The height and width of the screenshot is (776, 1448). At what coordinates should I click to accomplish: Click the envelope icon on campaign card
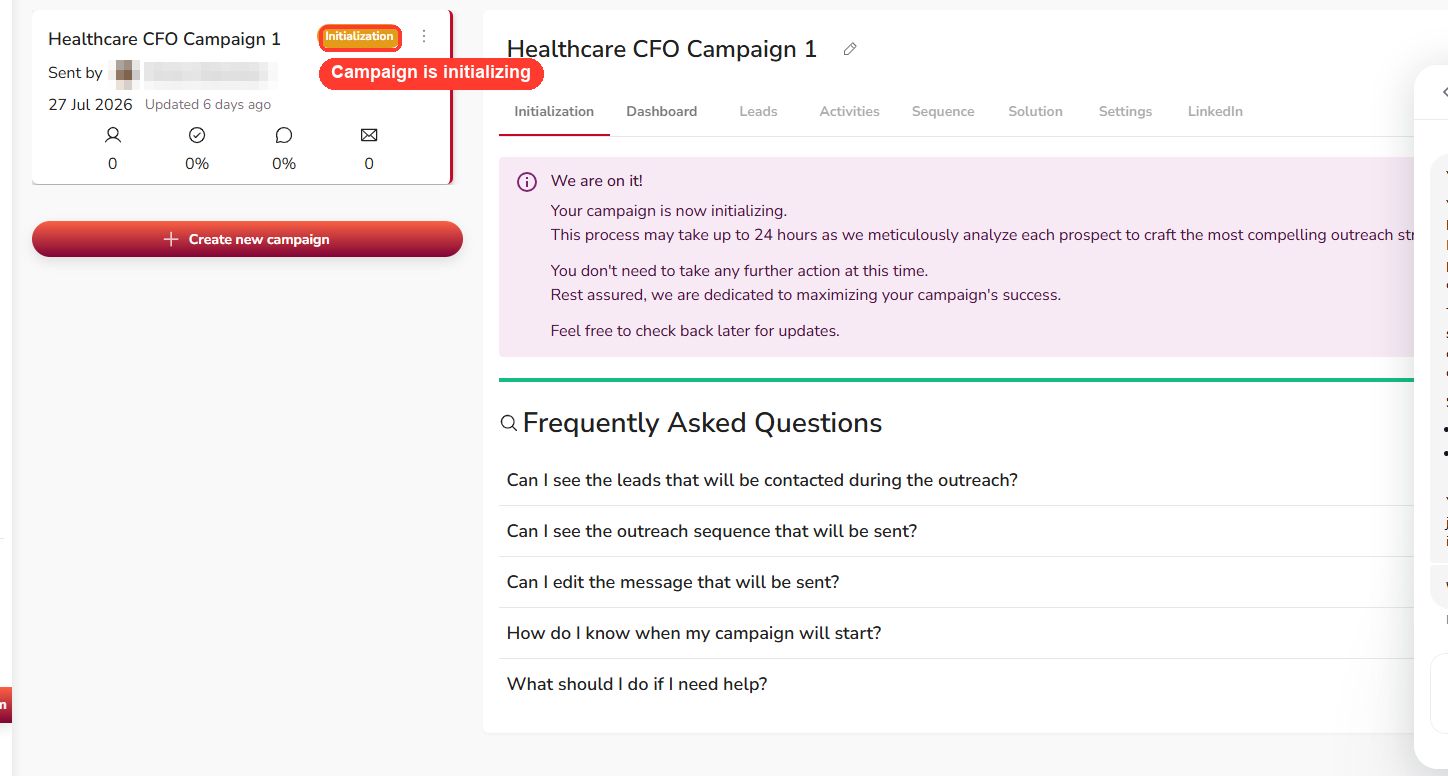tap(369, 135)
